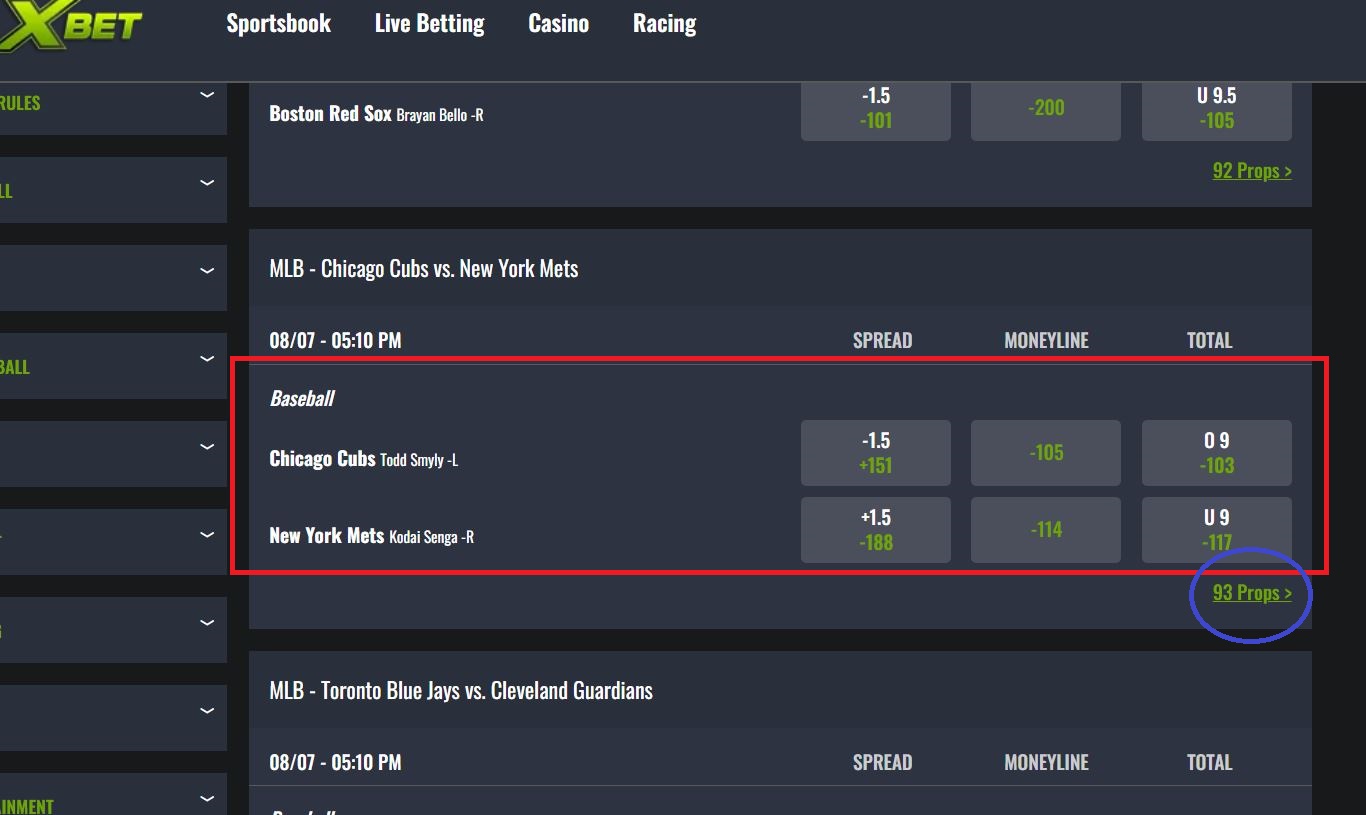Select the Chicago Cubs -1.5 spread at +151
Image resolution: width=1366 pixels, height=815 pixels.
875,453
